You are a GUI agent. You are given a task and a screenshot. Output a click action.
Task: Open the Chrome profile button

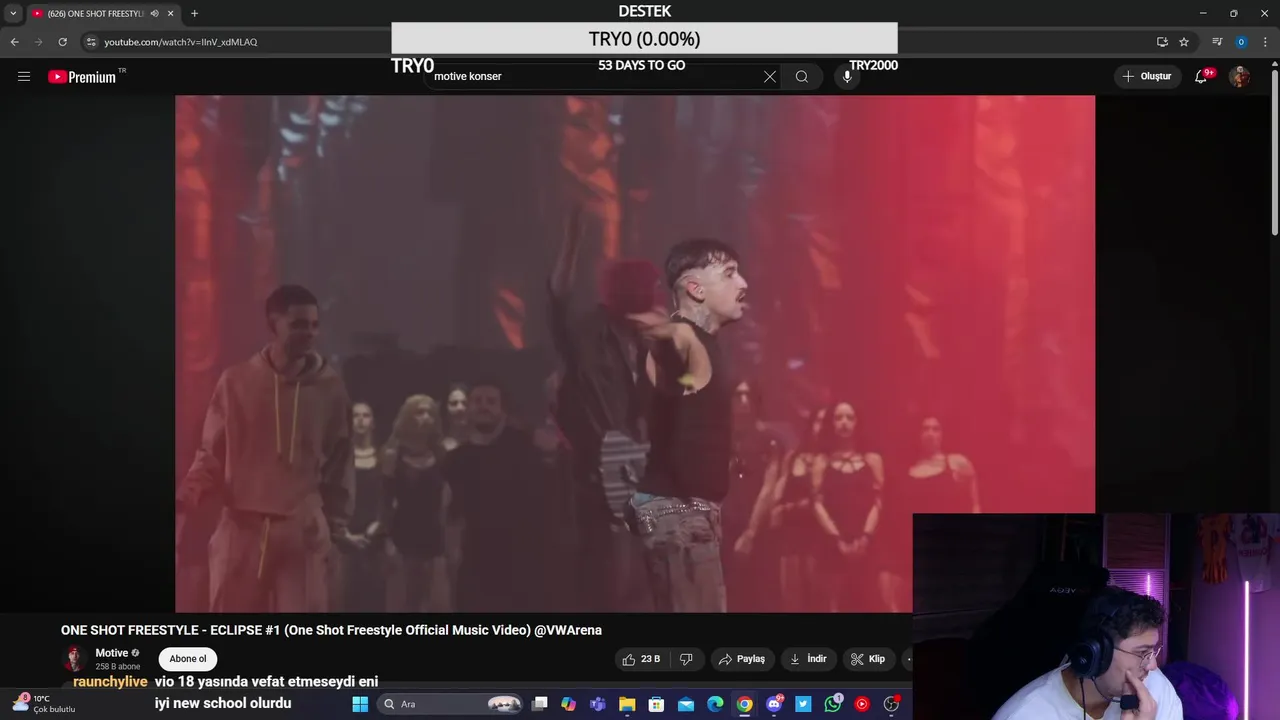1241,42
